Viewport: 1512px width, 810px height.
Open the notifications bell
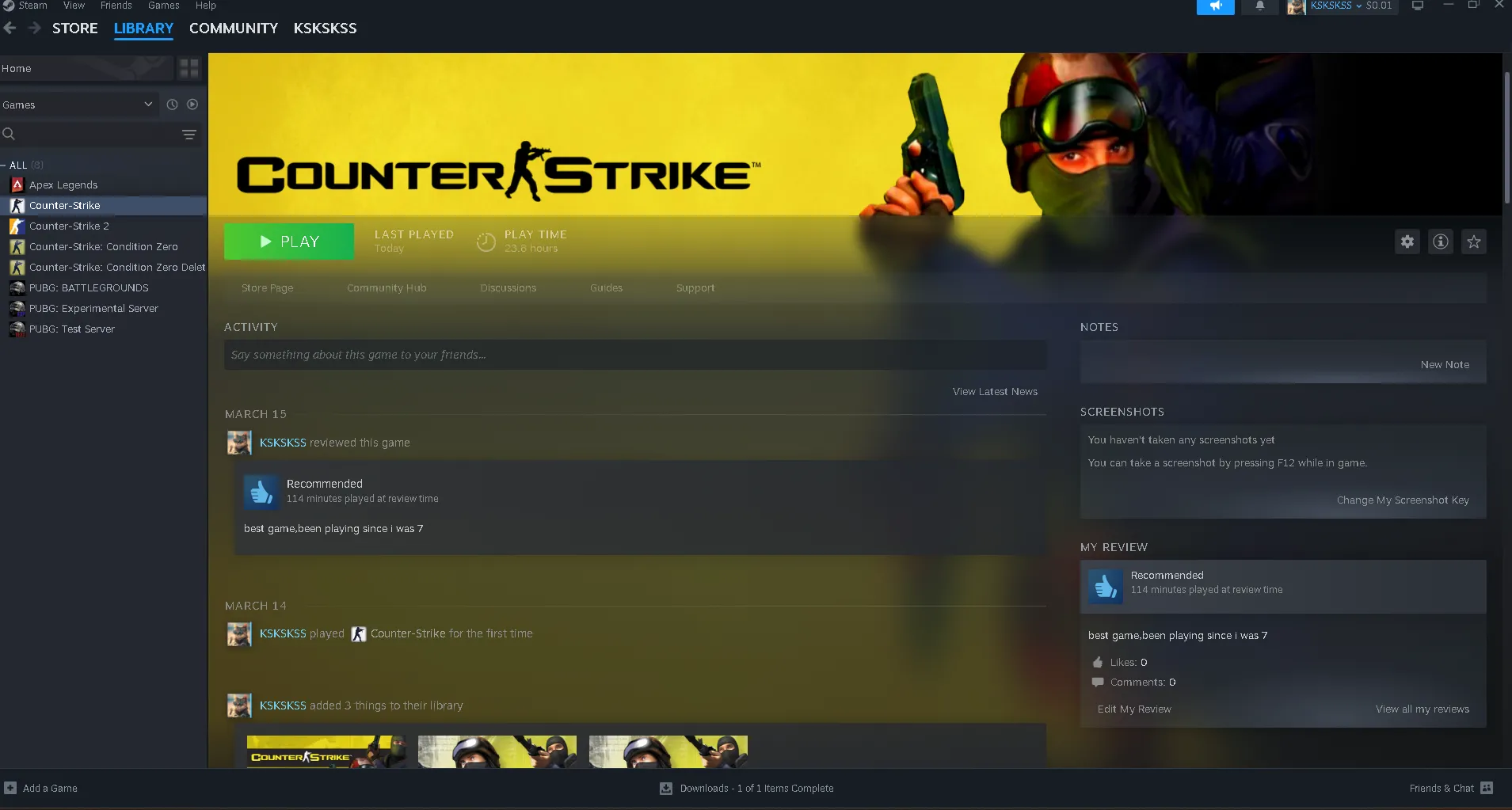point(1259,6)
